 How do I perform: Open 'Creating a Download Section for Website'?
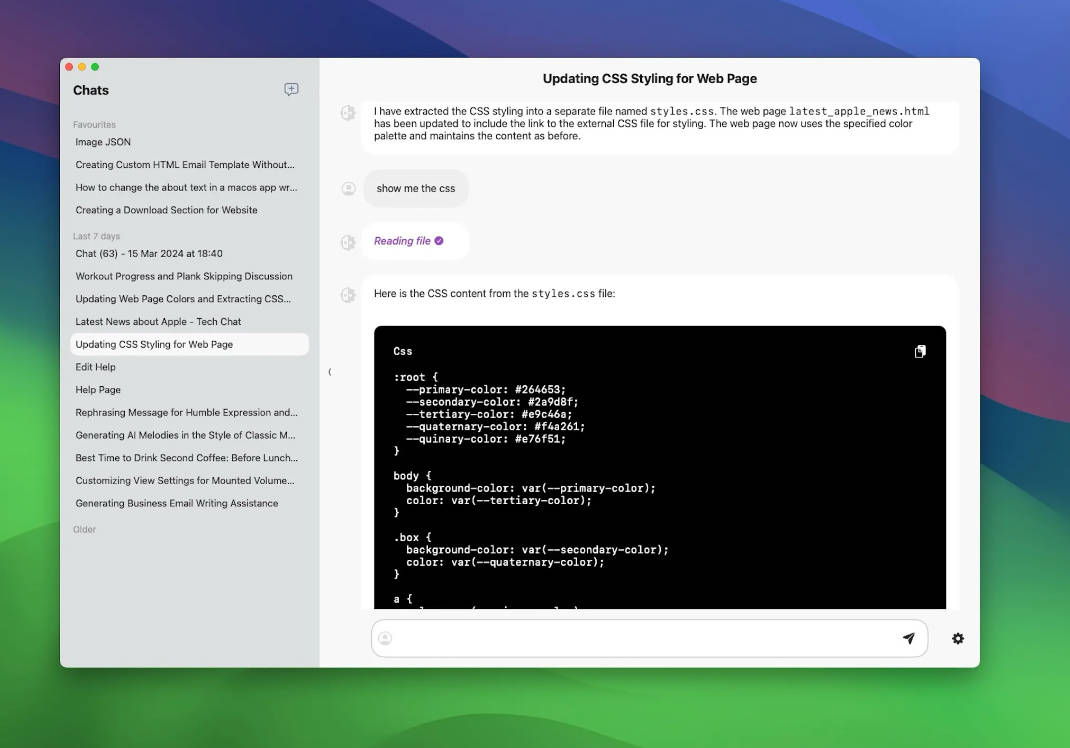point(166,210)
